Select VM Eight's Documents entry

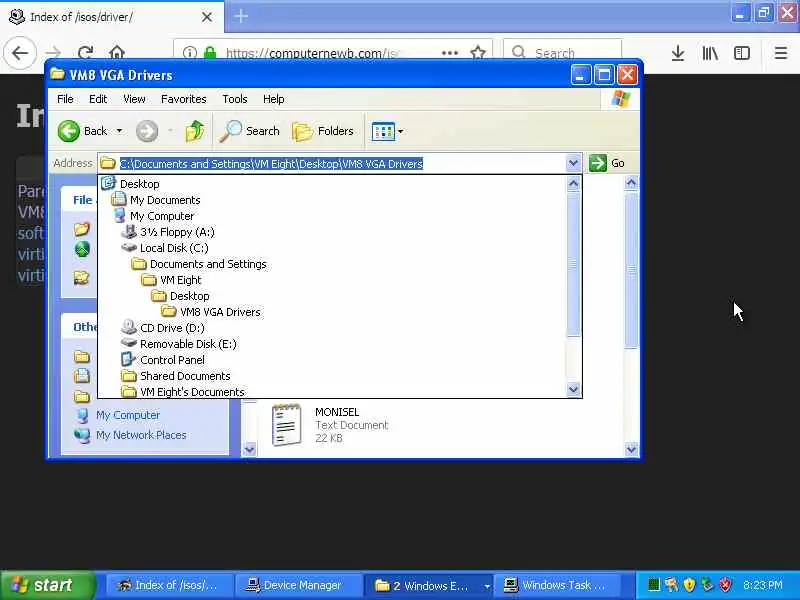click(x=192, y=392)
